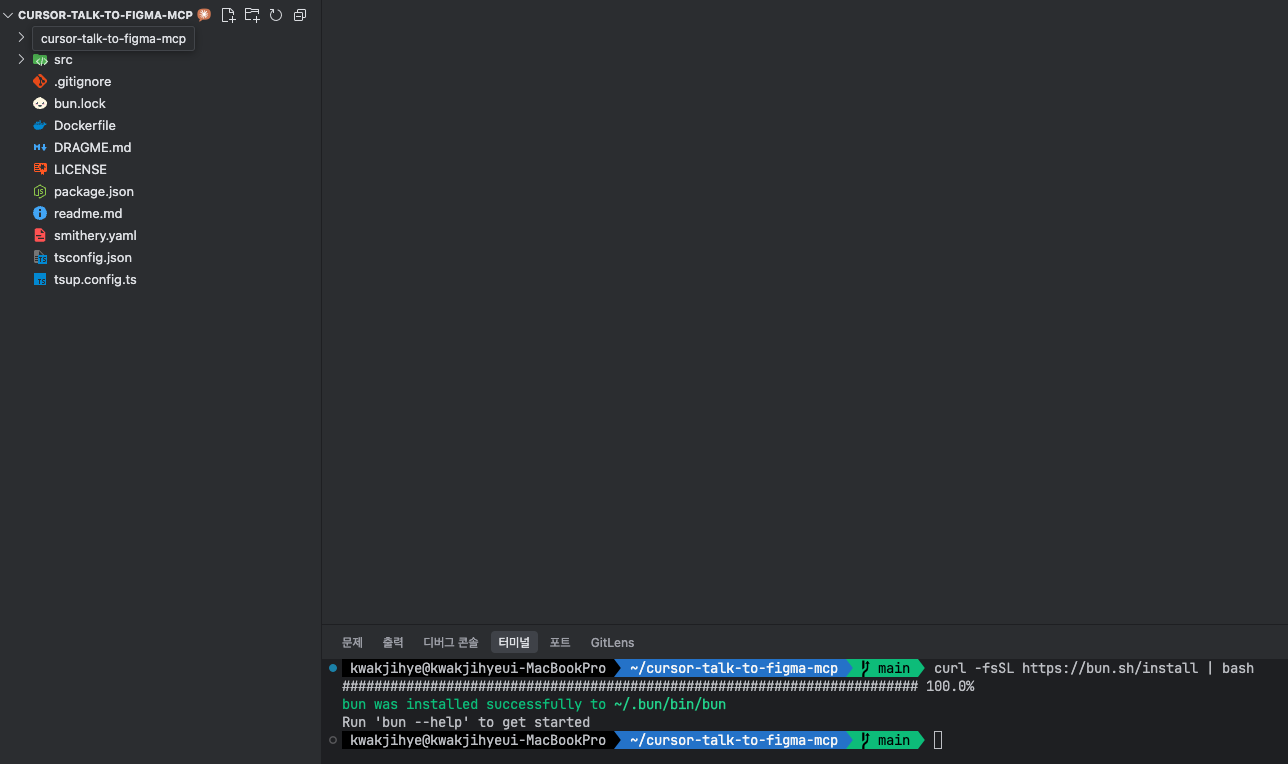Switch to the 문제 panel tab
Screen dimensions: 1288x764
(352, 642)
